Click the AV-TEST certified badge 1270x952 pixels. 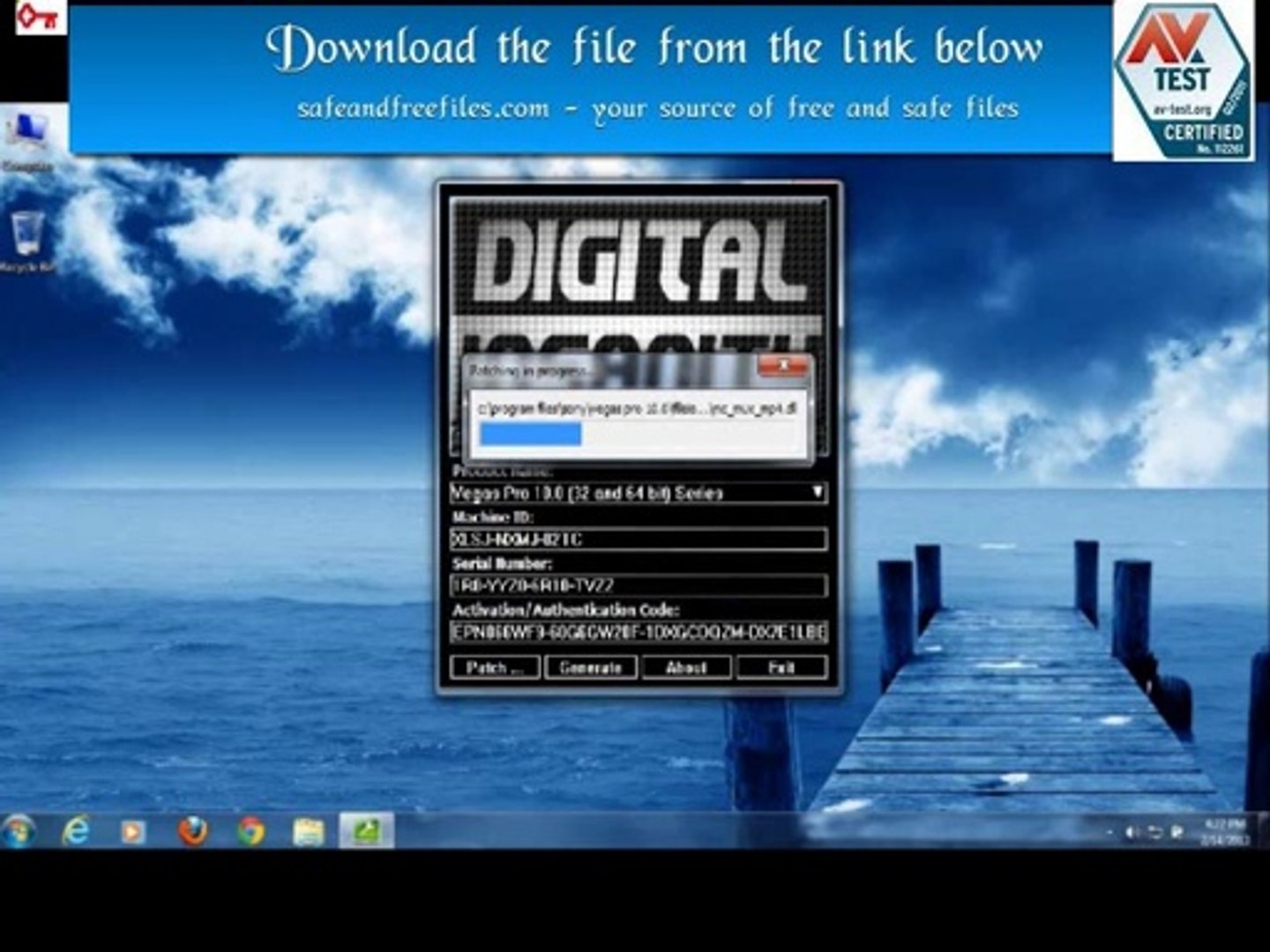[1183, 81]
